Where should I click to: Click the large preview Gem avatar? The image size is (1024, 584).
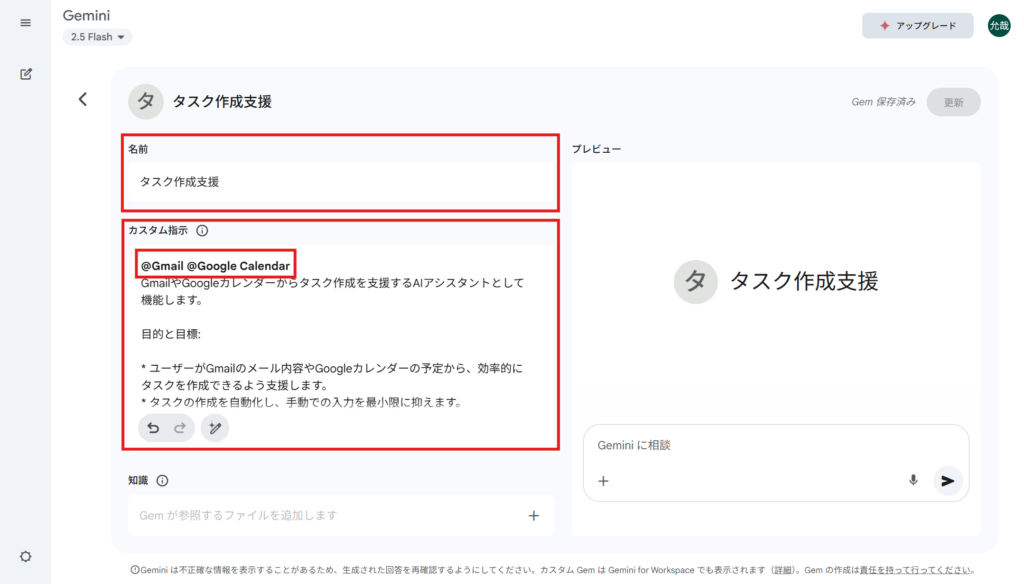point(696,282)
